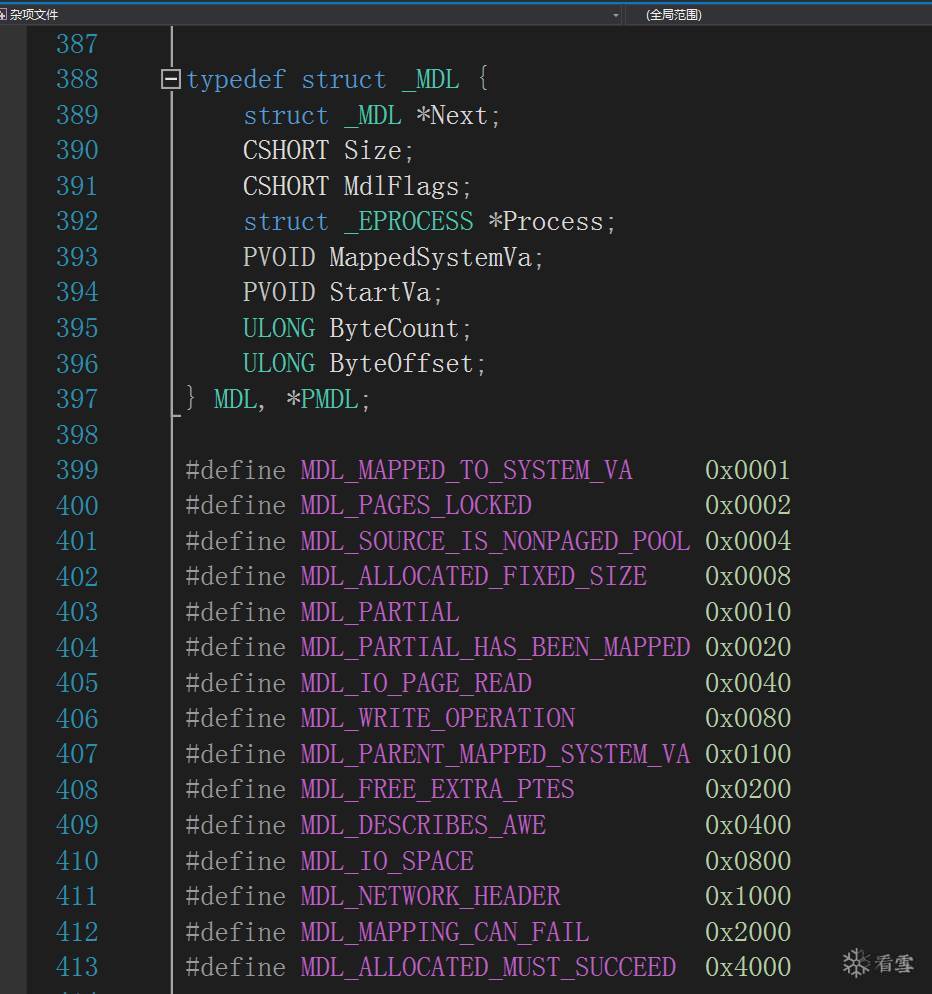Click MDL_ALLOCATED_FIXED_SIZE macro name
The height and width of the screenshot is (994, 932).
click(474, 576)
